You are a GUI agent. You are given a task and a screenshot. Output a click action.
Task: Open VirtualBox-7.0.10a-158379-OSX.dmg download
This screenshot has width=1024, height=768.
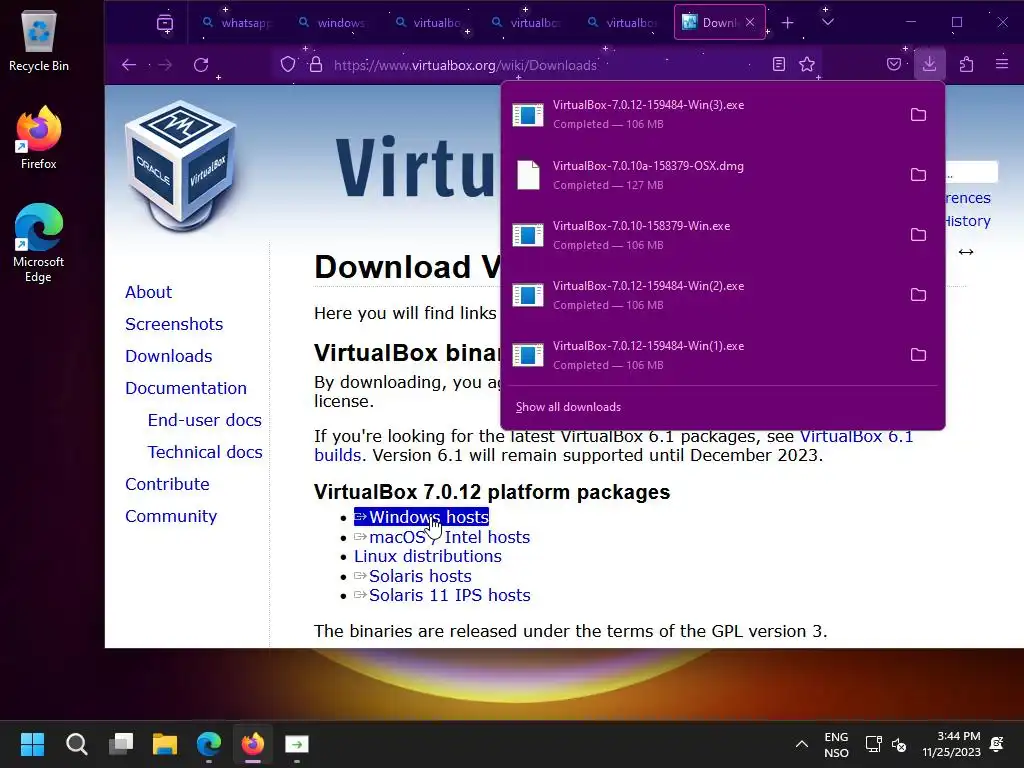(x=702, y=175)
